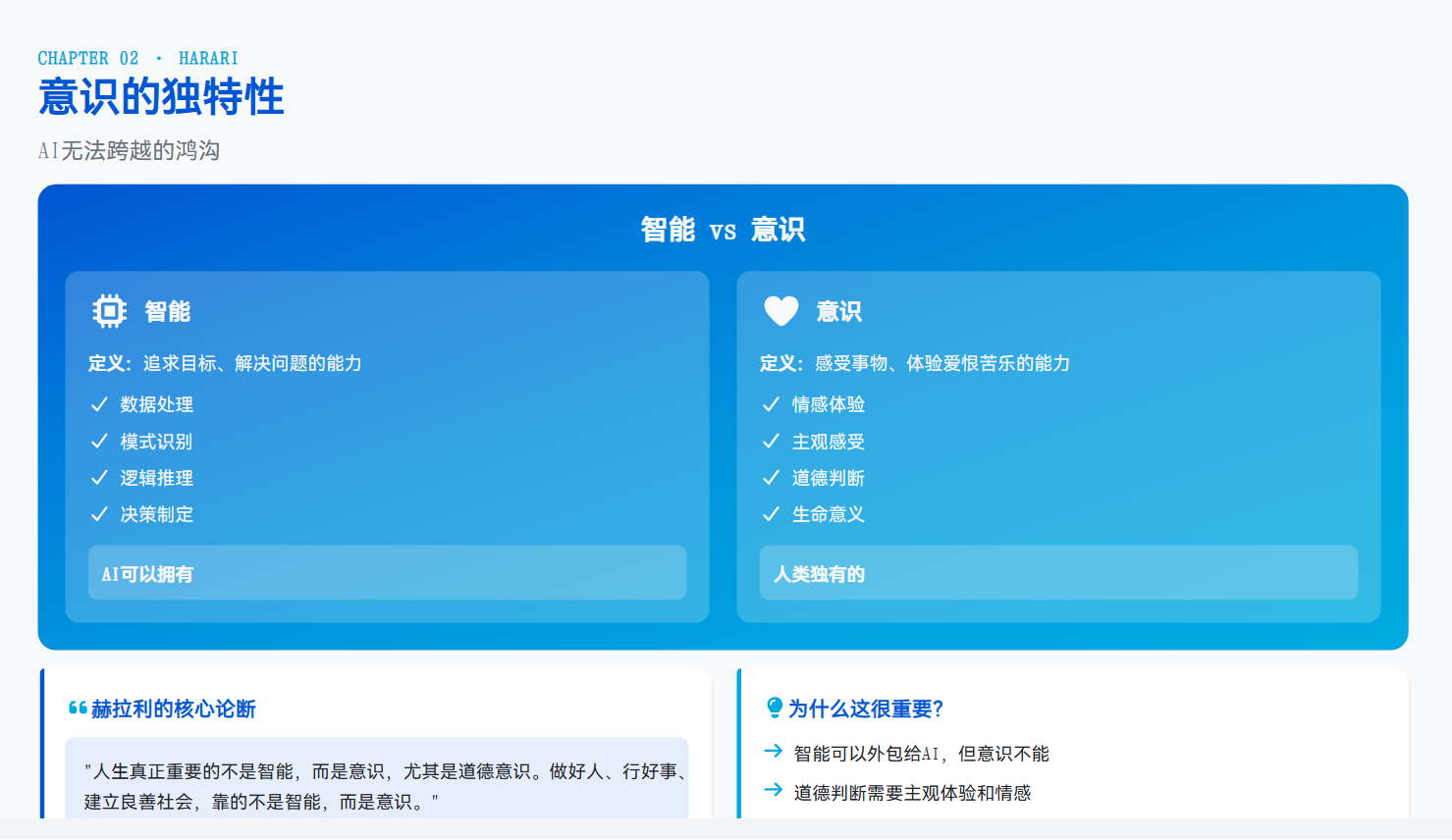Click the 智能 vs 意识 section heading
The height and width of the screenshot is (840, 1452).
click(x=723, y=230)
